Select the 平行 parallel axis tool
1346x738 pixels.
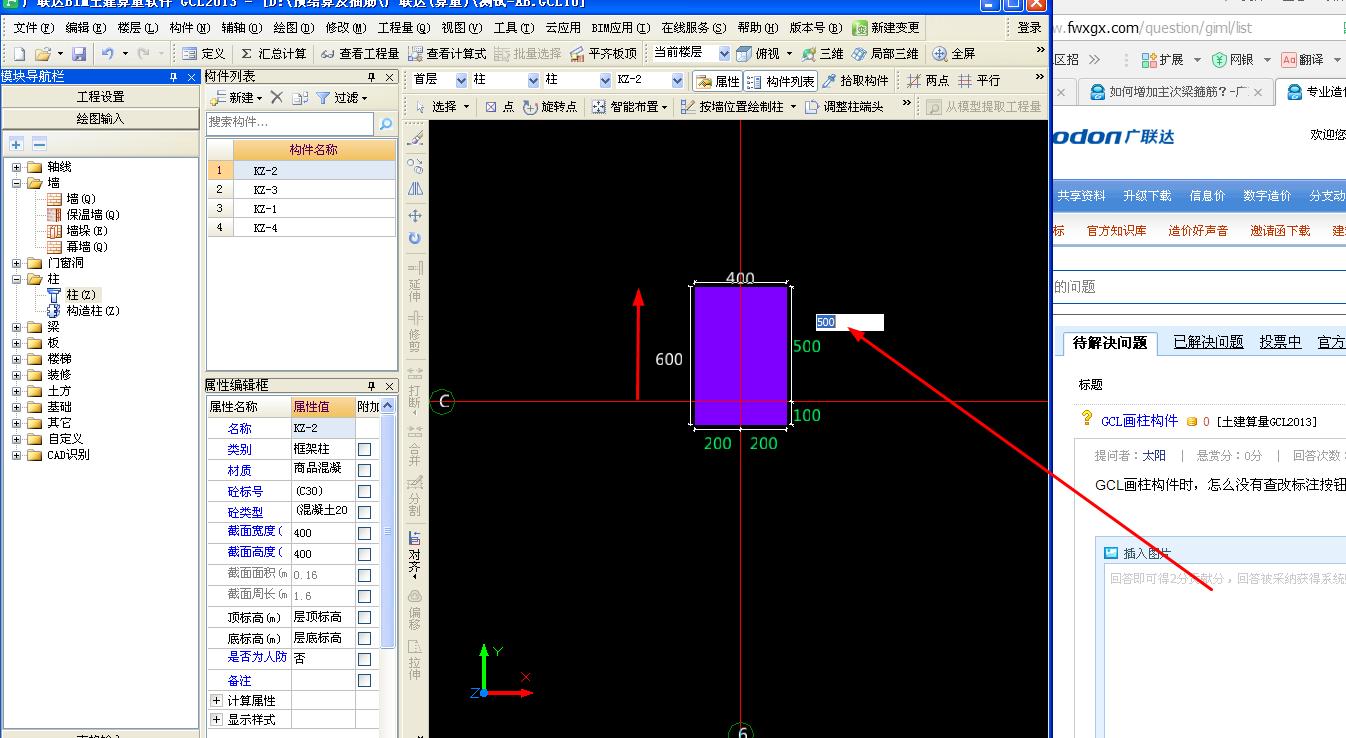click(x=979, y=81)
